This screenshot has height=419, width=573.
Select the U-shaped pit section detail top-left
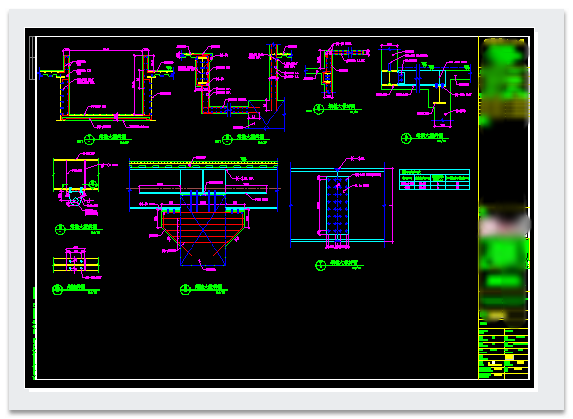tap(106, 88)
